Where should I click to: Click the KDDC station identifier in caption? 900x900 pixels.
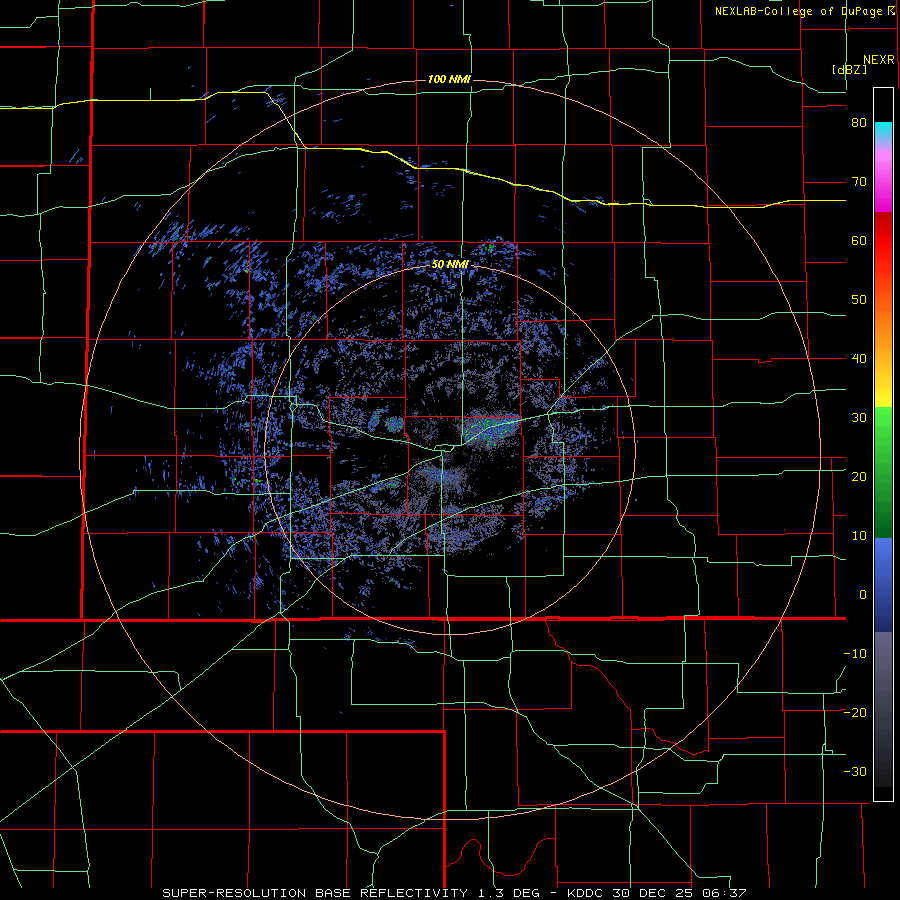[x=585, y=893]
